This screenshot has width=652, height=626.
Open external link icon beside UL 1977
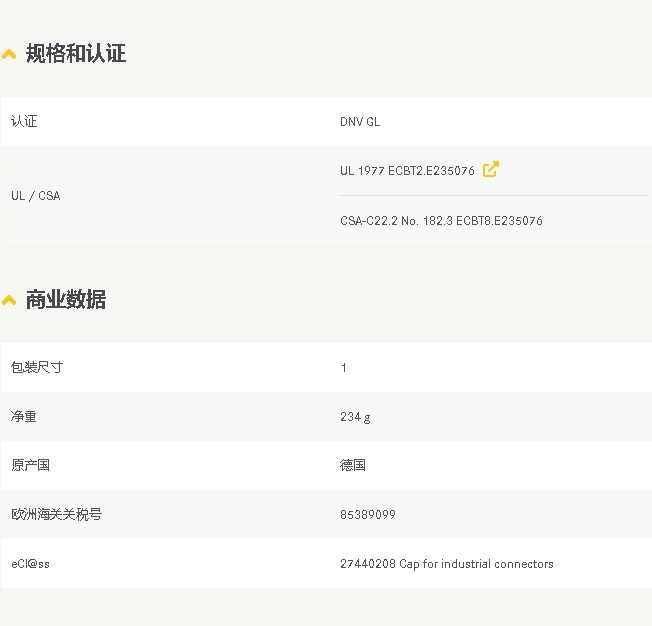coord(490,169)
